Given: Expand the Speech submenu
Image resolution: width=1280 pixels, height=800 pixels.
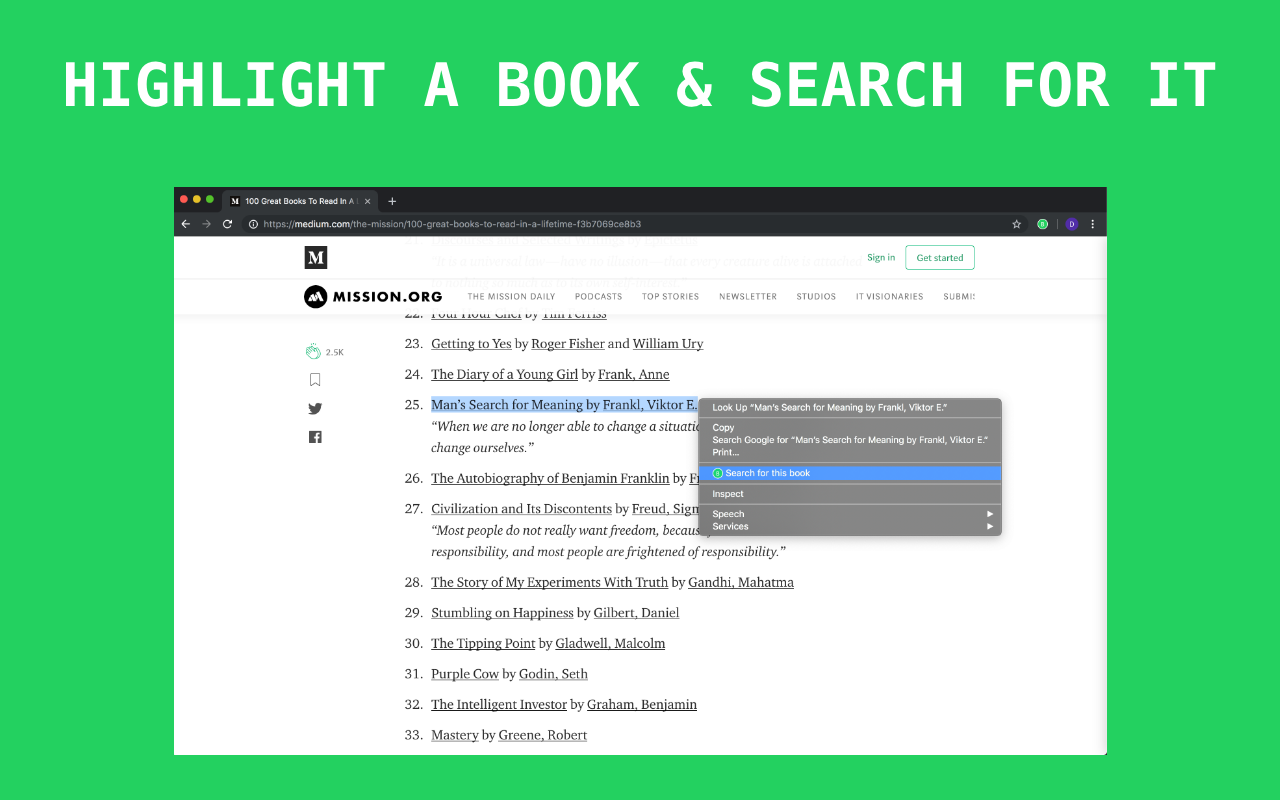Looking at the screenshot, I should coord(850,514).
